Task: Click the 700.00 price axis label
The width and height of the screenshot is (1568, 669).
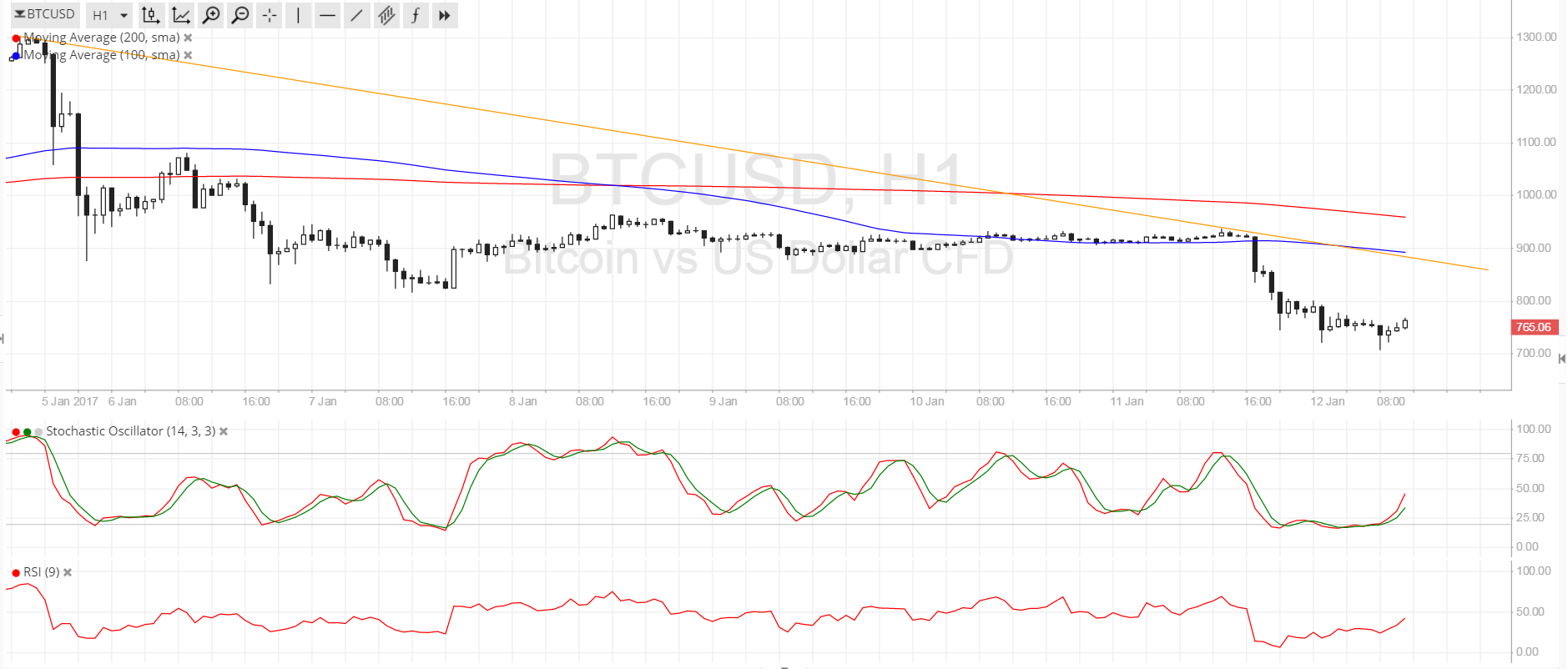Action: click(x=1534, y=353)
